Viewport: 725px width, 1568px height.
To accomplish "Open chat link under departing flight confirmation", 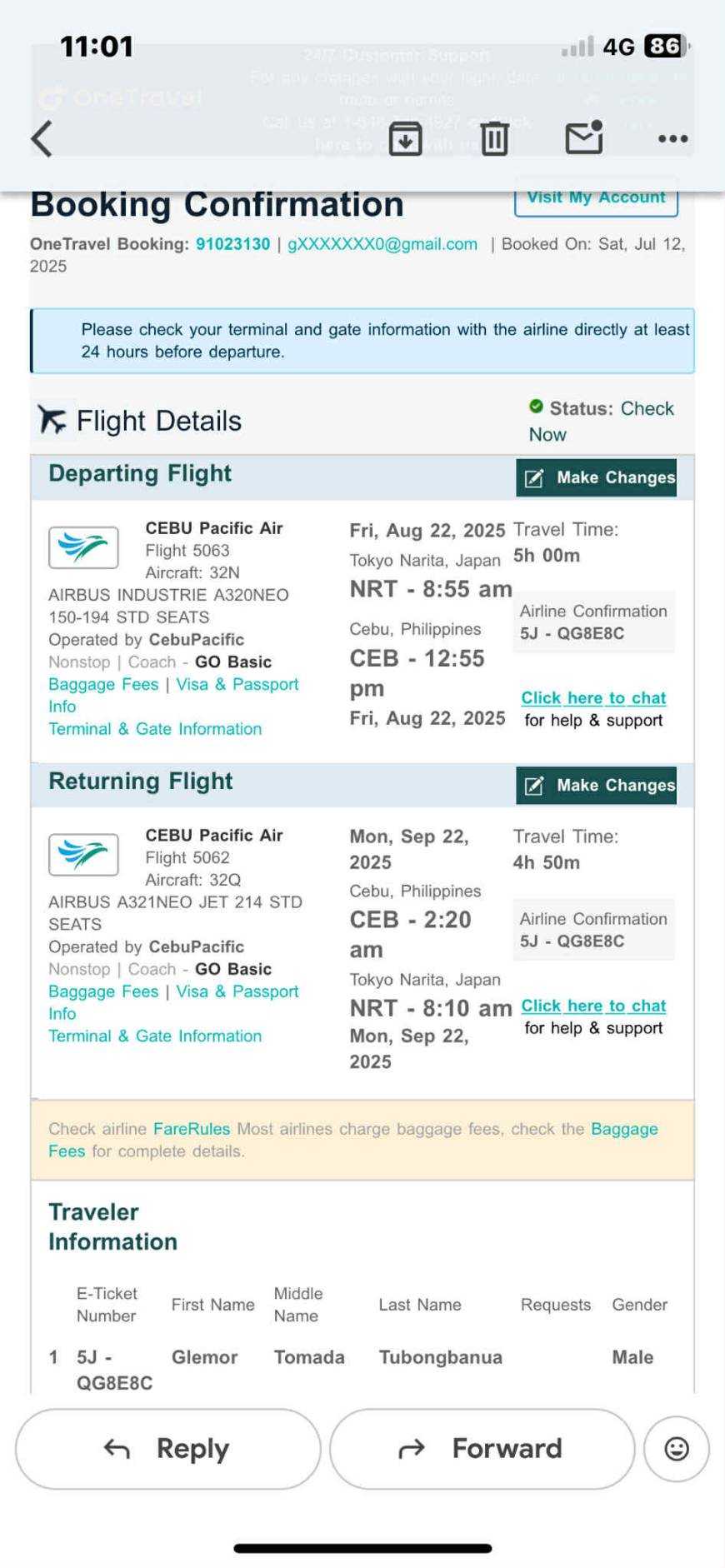I will [593, 698].
